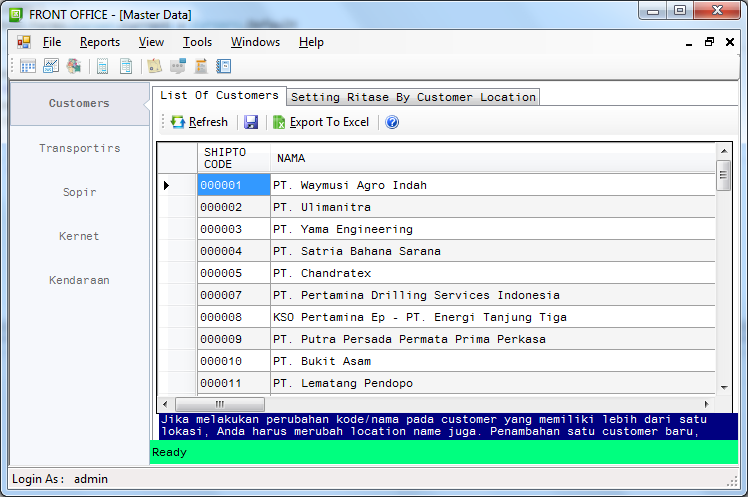Open the Reports menu
Screen dimensions: 748x497
coord(100,42)
